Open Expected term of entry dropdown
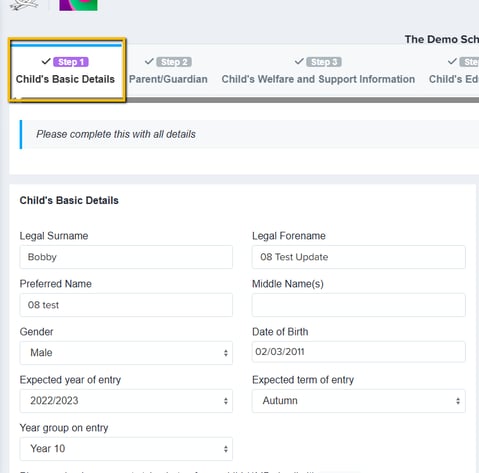 pyautogui.click(x=358, y=401)
